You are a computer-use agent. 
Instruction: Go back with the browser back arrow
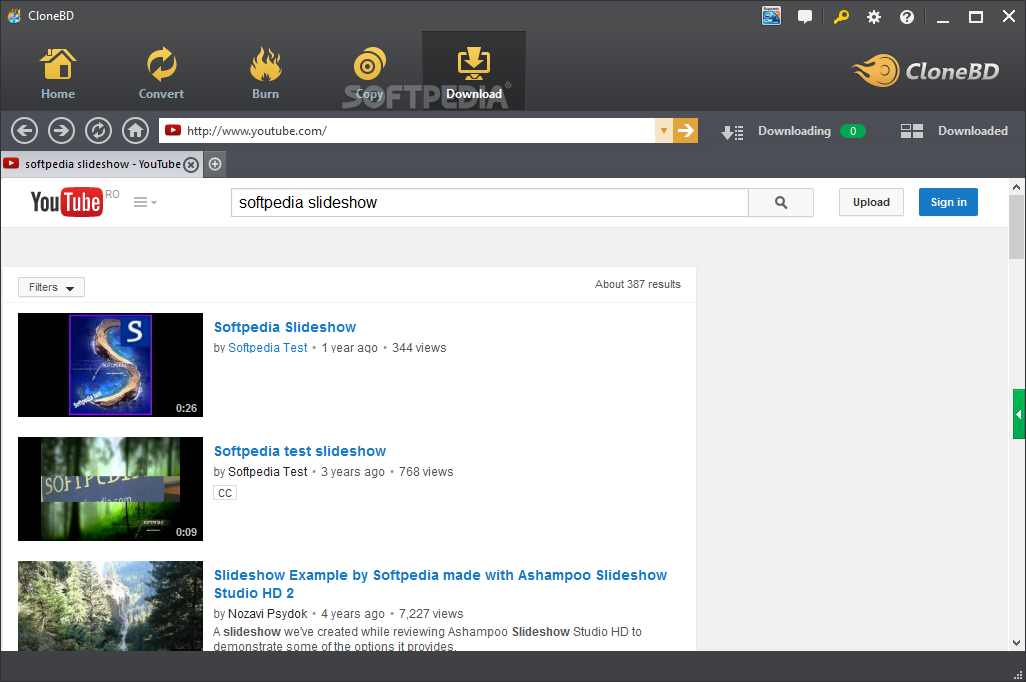click(24, 131)
